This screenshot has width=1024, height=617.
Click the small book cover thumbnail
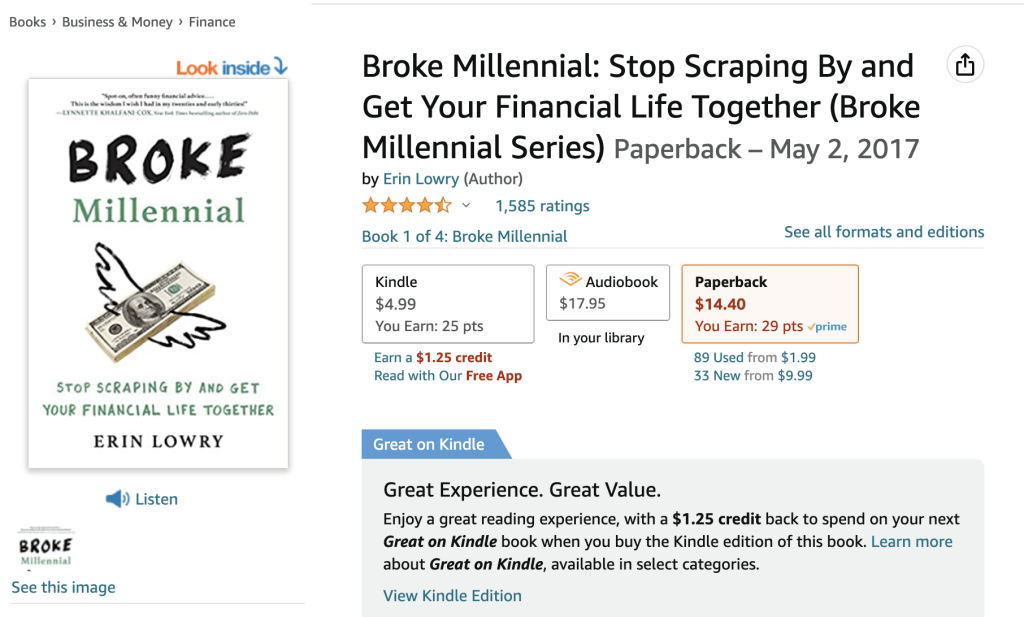coord(45,547)
